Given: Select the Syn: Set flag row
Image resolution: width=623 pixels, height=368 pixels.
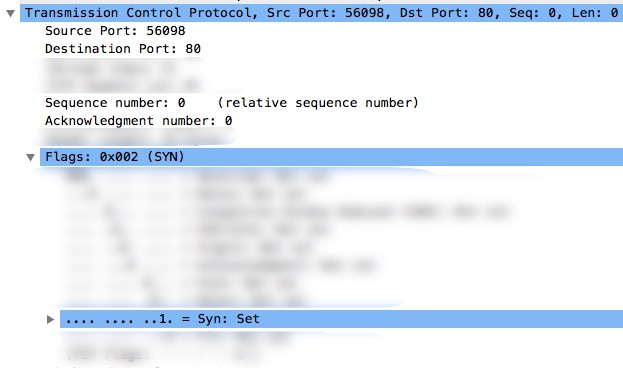Looking at the screenshot, I should coord(341,319).
